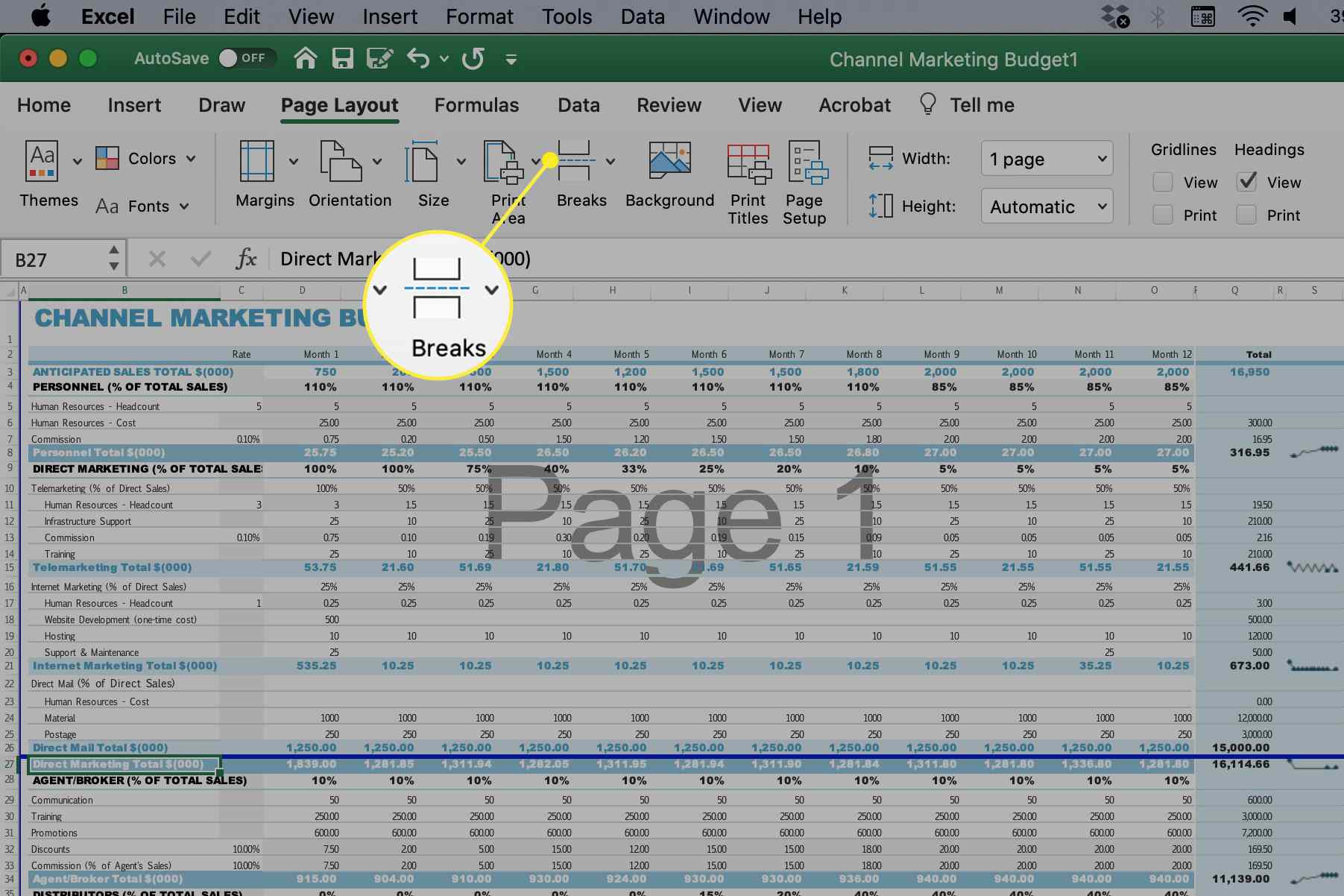Select column D header
Viewport: 1344px width, 896px height.
point(302,290)
